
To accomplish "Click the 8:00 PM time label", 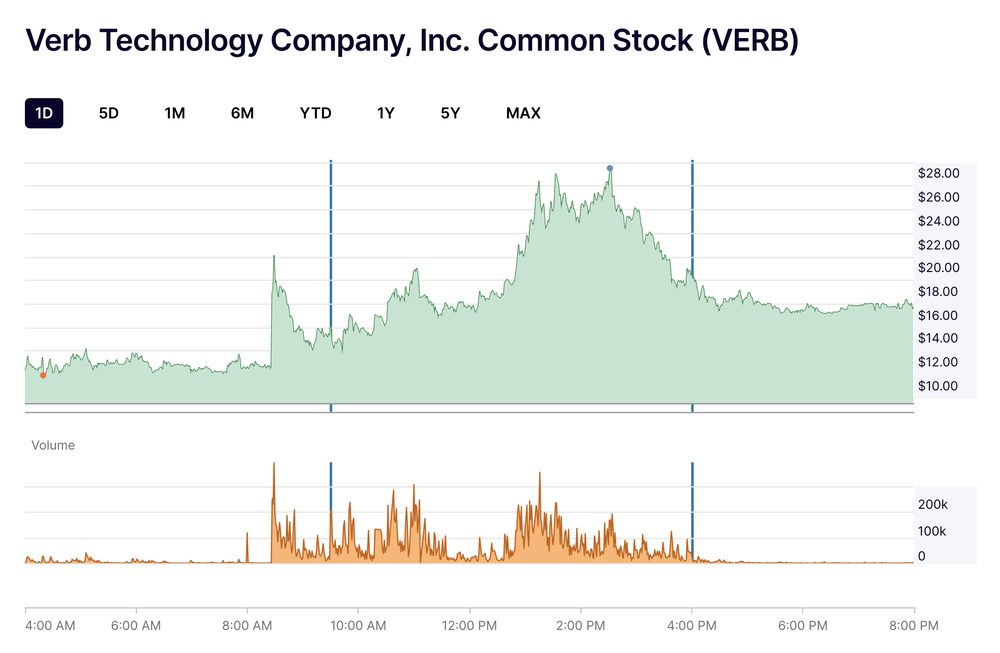I will 912,625.
